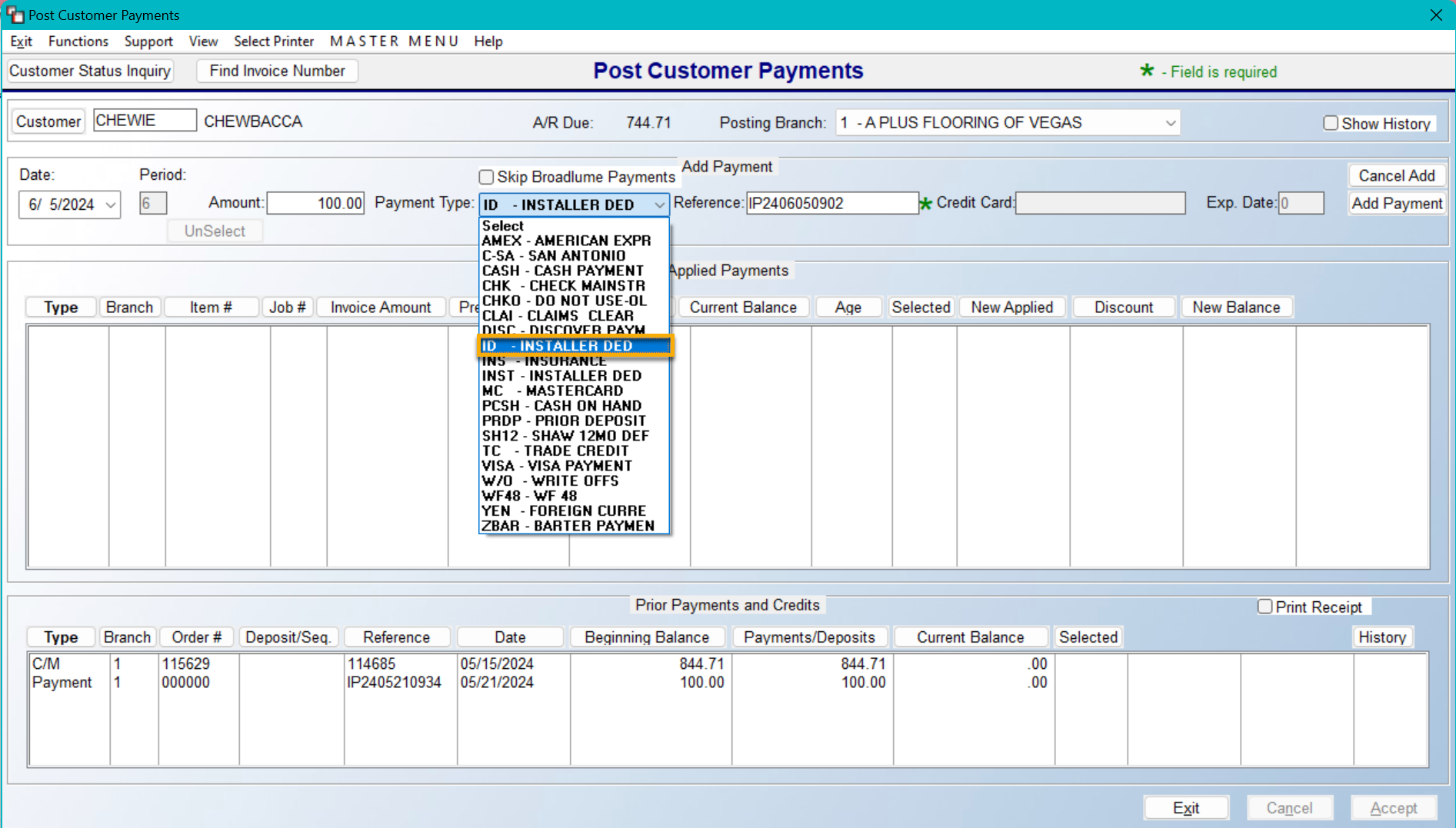Image resolution: width=1456 pixels, height=828 pixels.
Task: Click the bottom Exit button
Action: 1185,808
